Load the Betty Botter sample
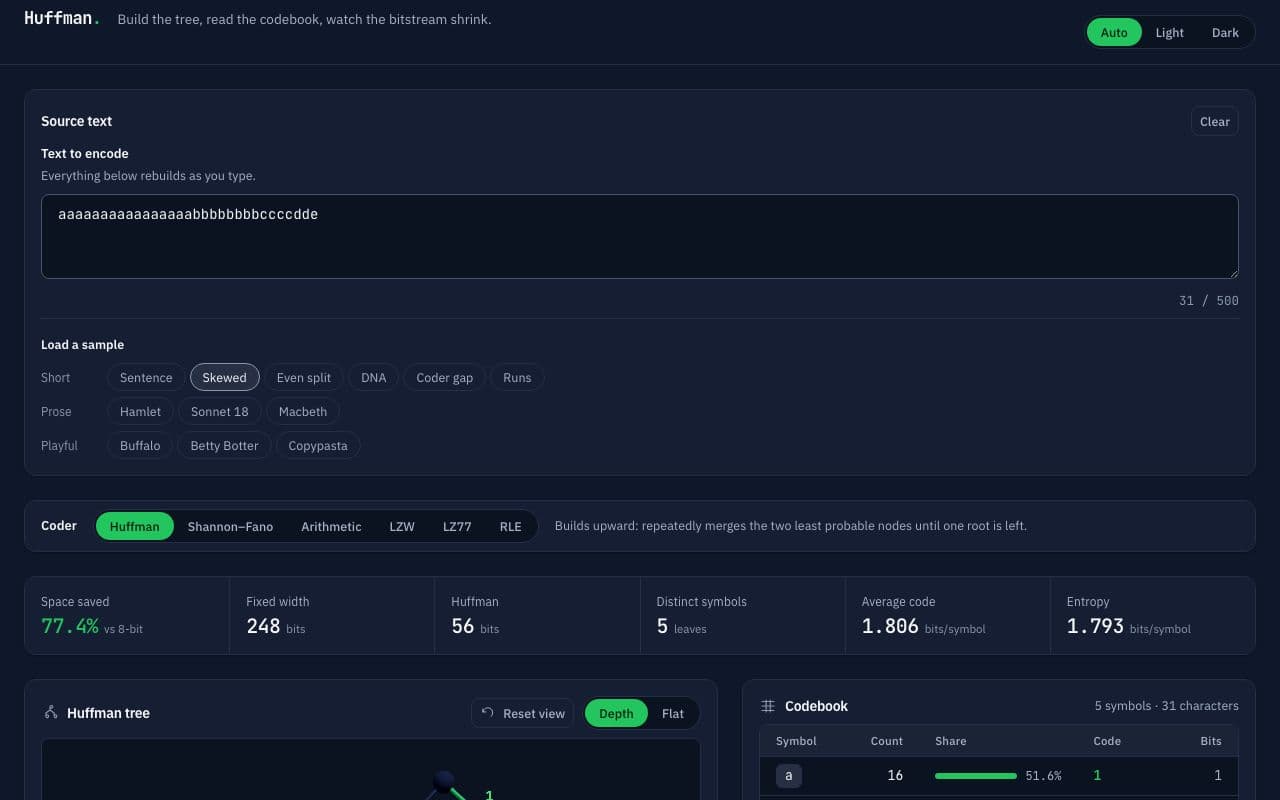1280x800 pixels. pos(225,445)
